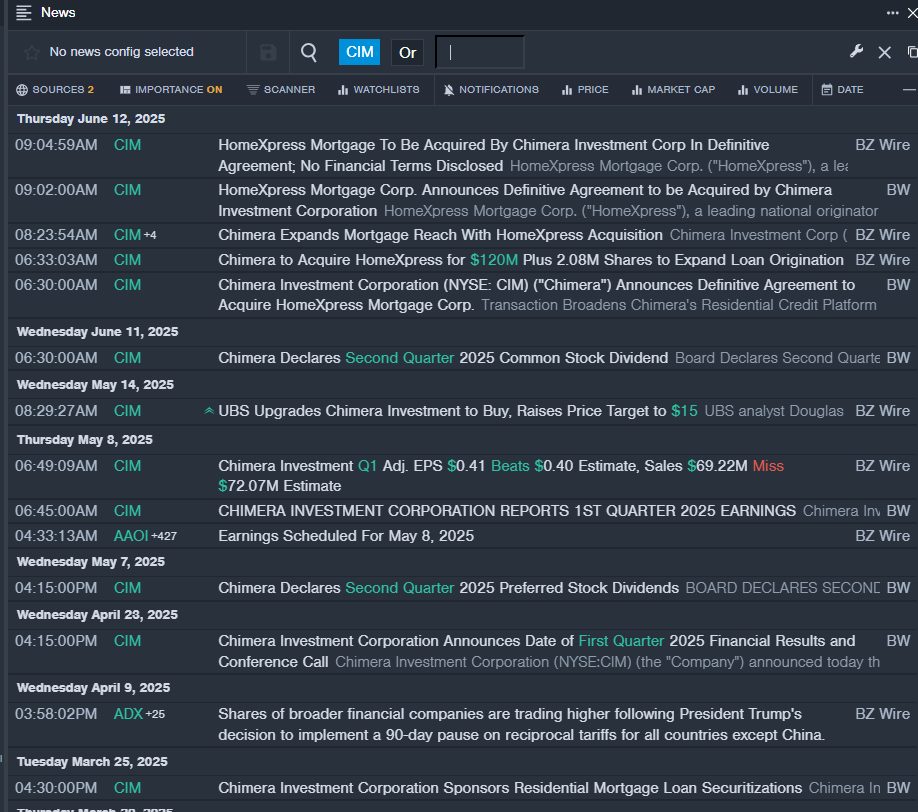
Task: Click the News panel title
Action: (58, 13)
